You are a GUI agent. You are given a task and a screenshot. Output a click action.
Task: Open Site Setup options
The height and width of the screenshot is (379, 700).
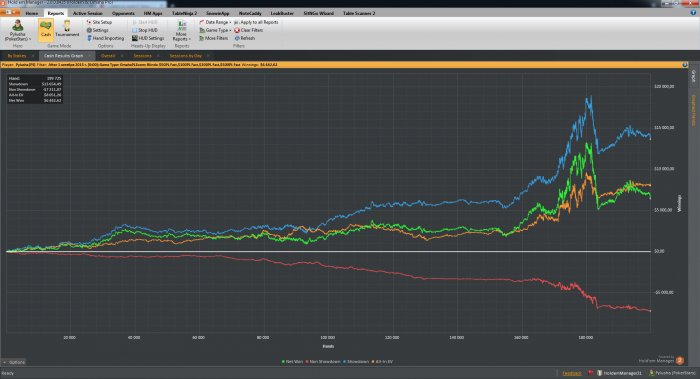click(99, 22)
